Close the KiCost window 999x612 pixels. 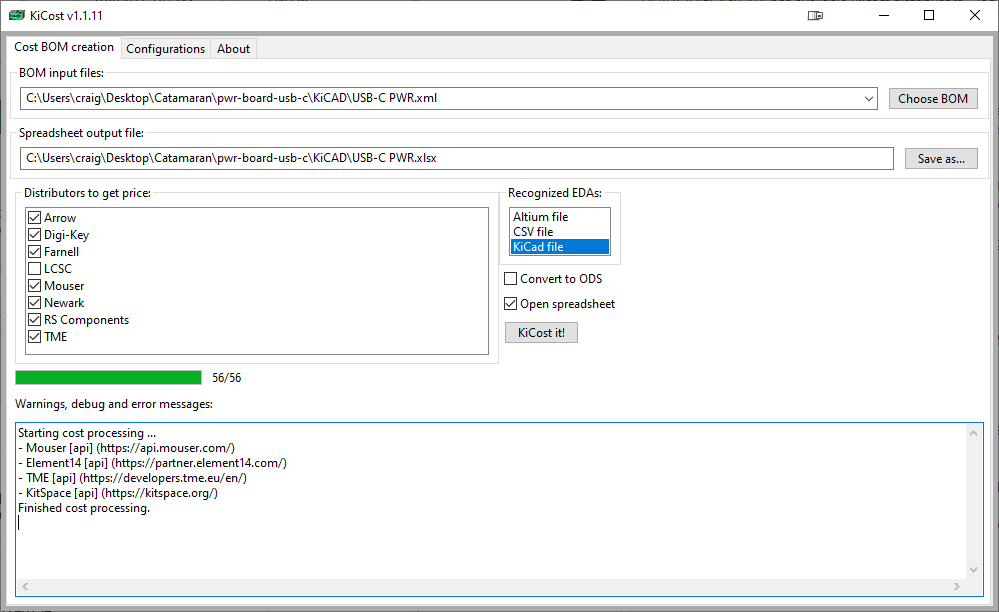point(975,15)
